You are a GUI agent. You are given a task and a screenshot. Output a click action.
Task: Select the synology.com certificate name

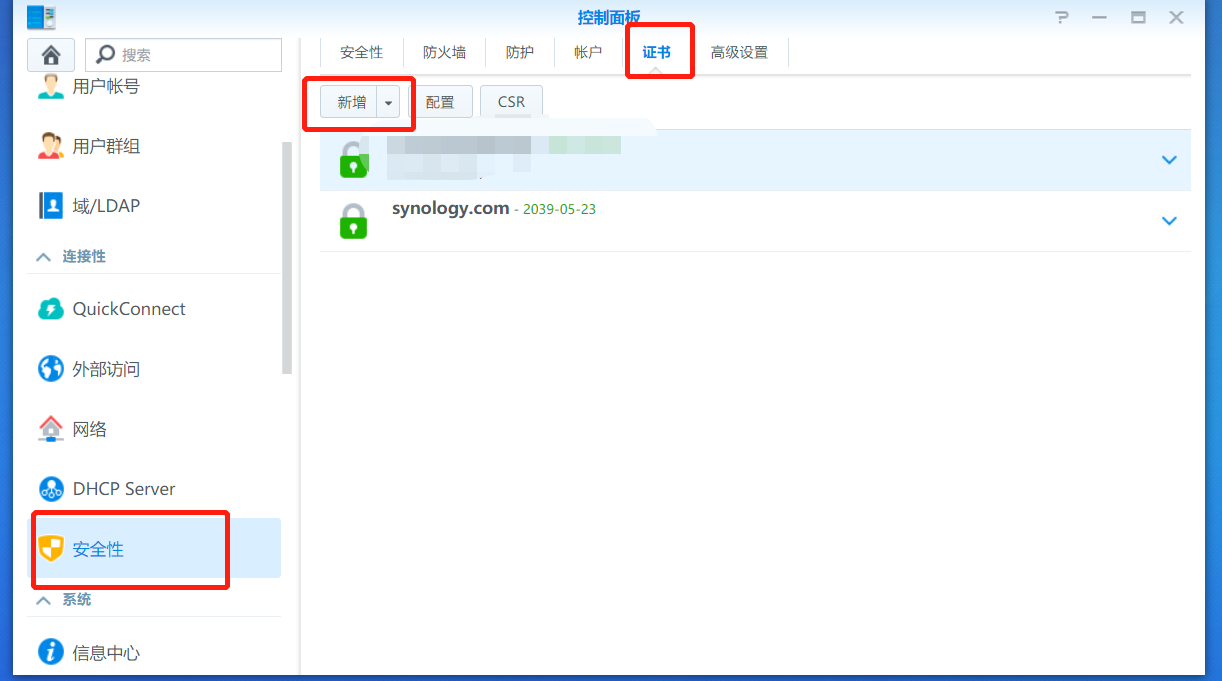coord(451,209)
